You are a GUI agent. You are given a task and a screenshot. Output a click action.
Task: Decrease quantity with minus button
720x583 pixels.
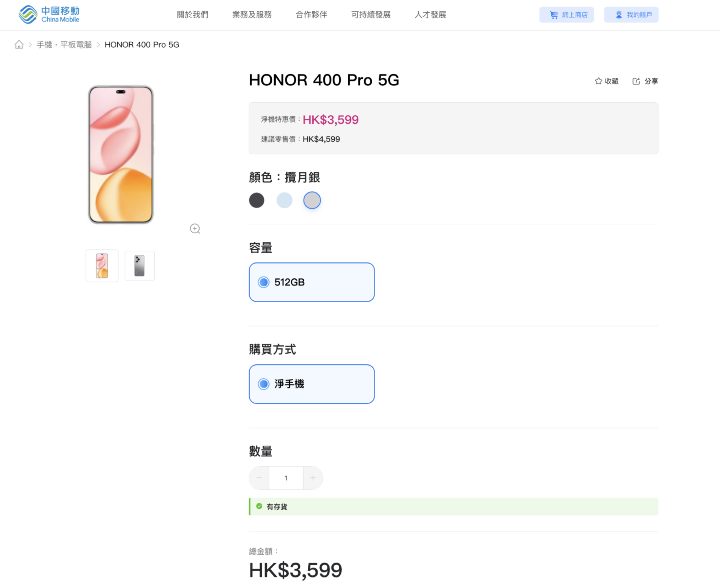click(x=259, y=478)
